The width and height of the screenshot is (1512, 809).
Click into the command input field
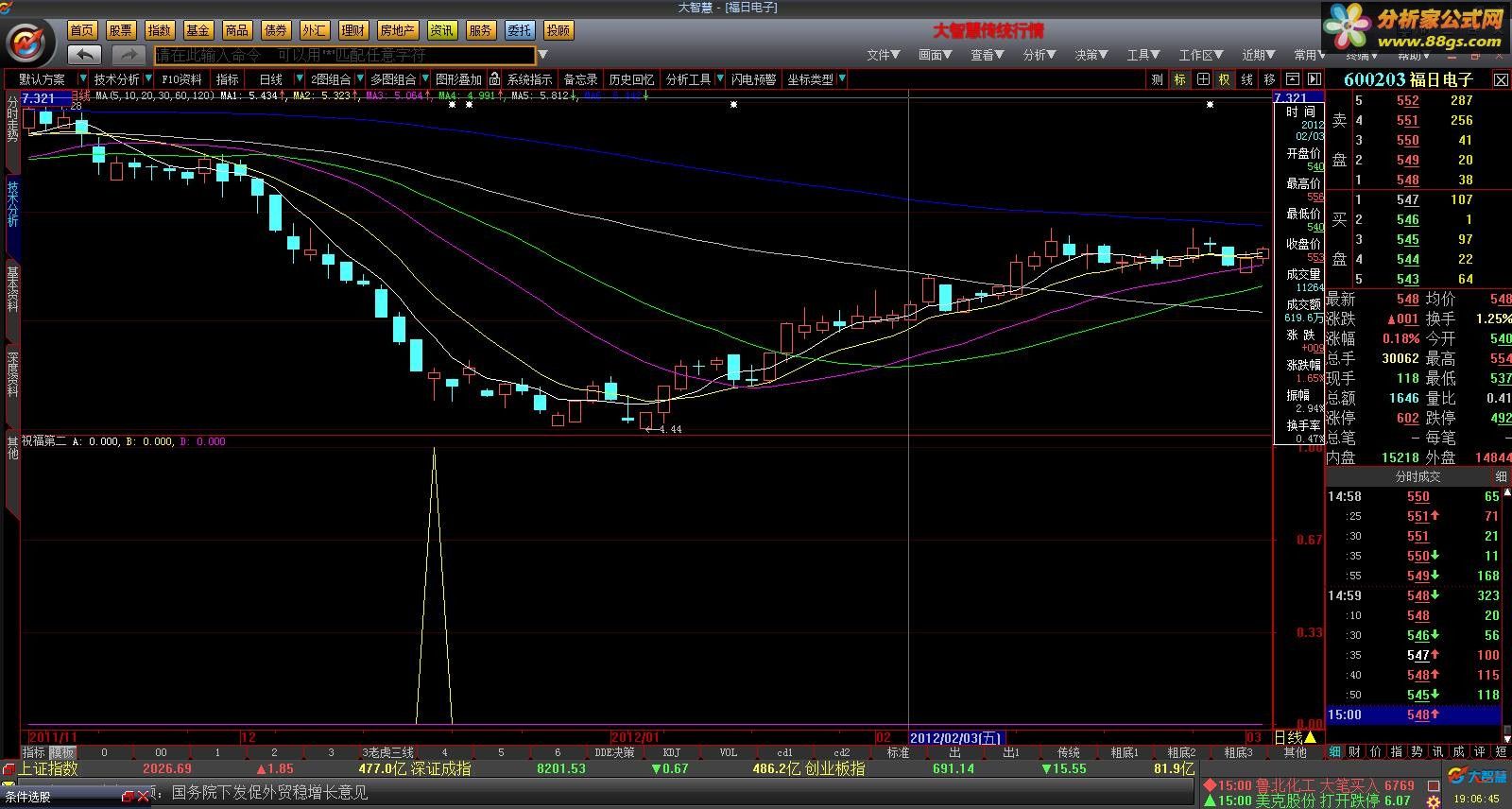(345, 56)
